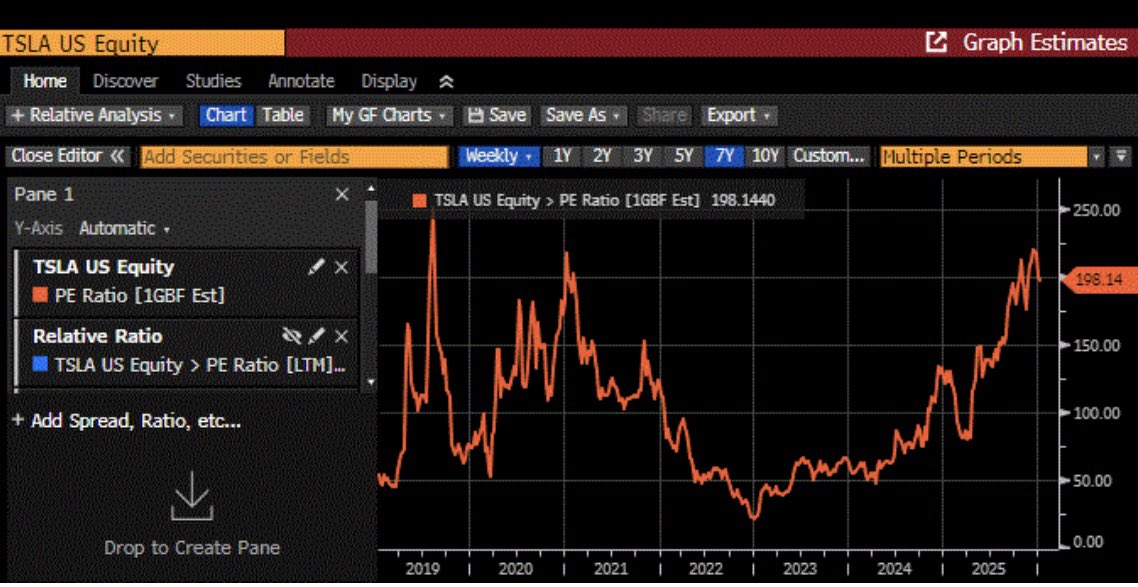
Task: Edit Relative Ratio series with pencil icon
Action: 316,336
